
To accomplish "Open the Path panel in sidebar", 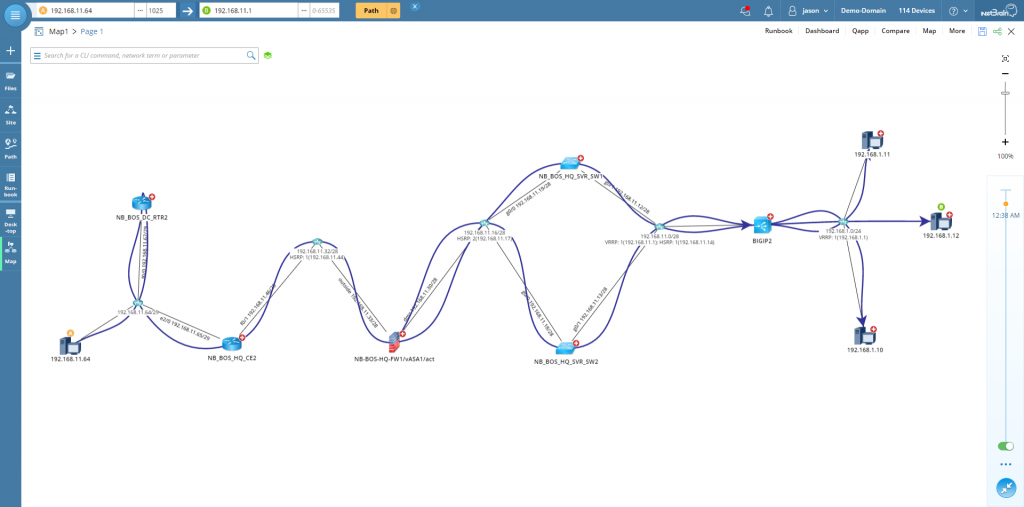I will (x=10, y=149).
